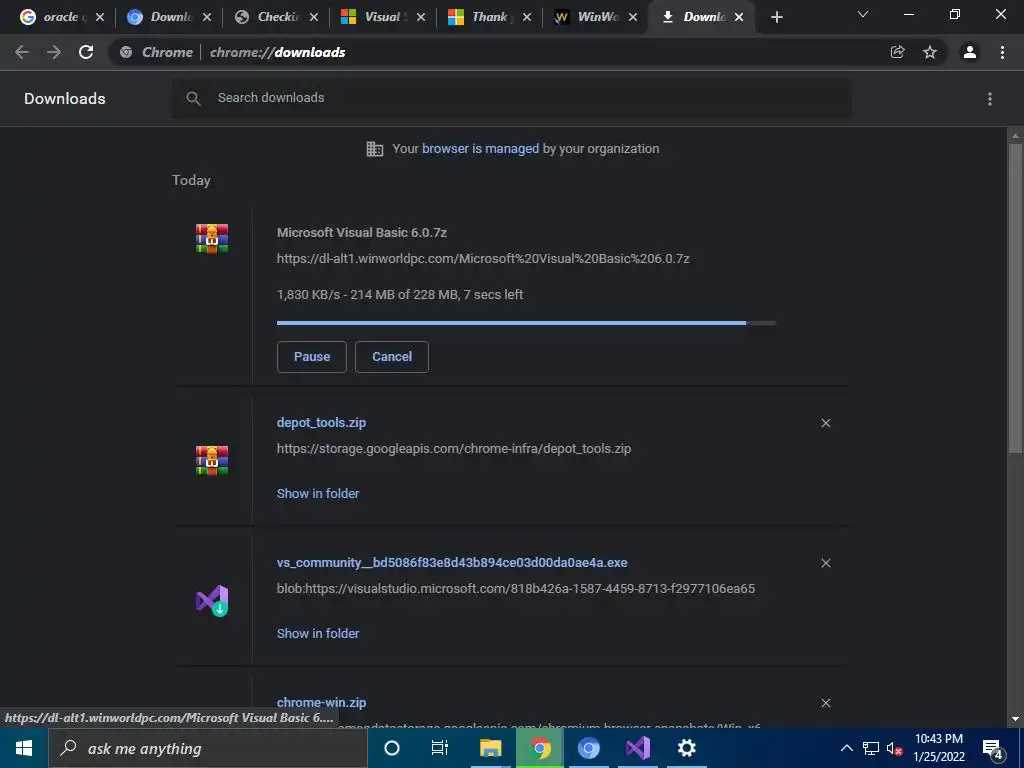The height and width of the screenshot is (768, 1024).
Task: Open the Windows Start menu
Action: pyautogui.click(x=24, y=748)
